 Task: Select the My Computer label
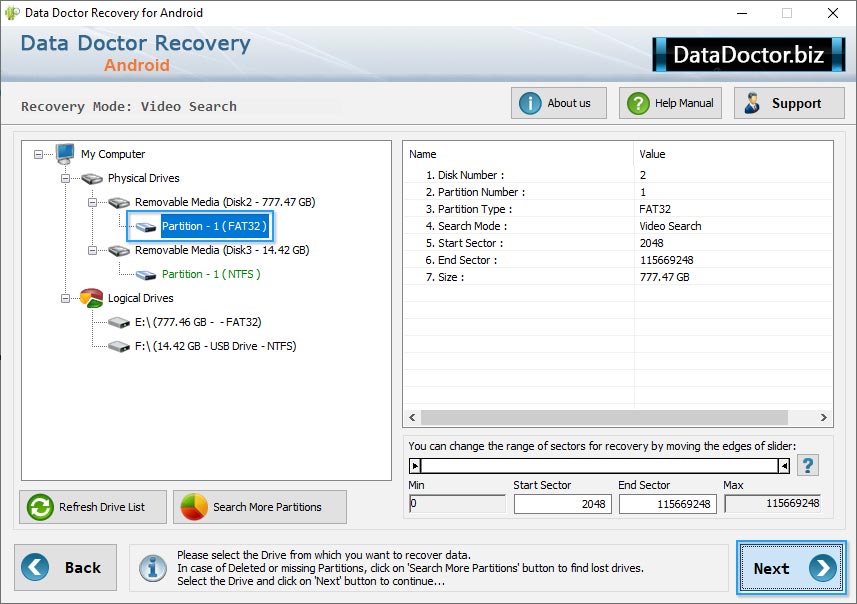[x=113, y=154]
